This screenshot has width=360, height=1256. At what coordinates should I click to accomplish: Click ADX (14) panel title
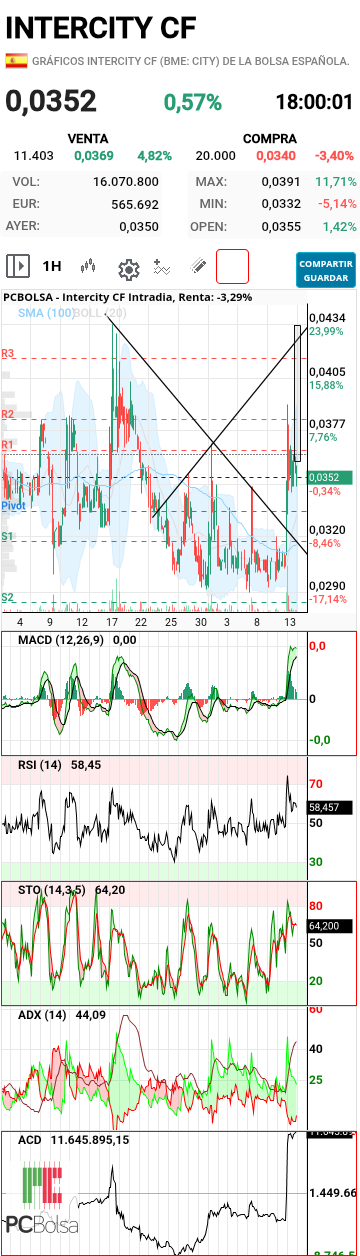(42, 1015)
